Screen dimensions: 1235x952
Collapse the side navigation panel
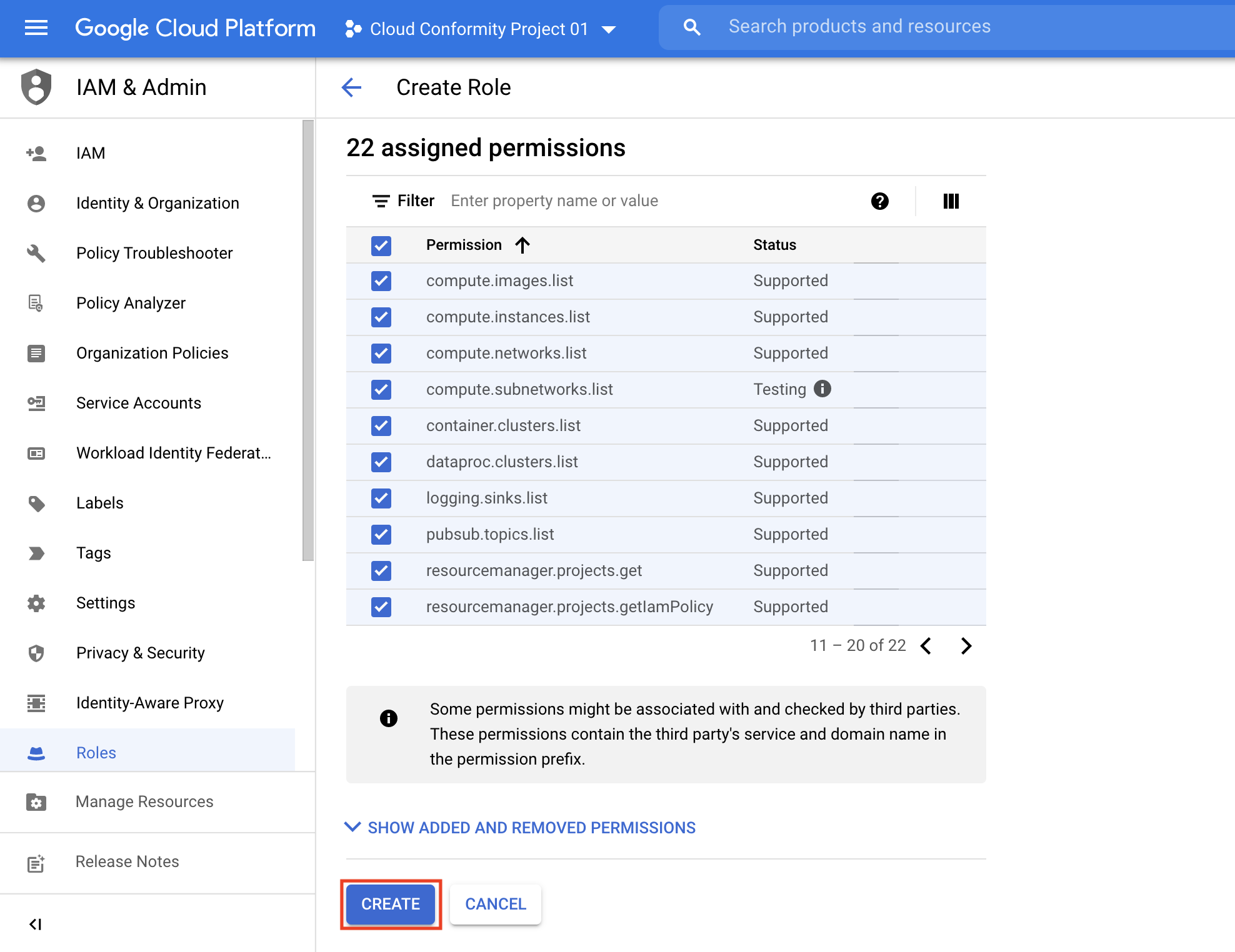[36, 924]
